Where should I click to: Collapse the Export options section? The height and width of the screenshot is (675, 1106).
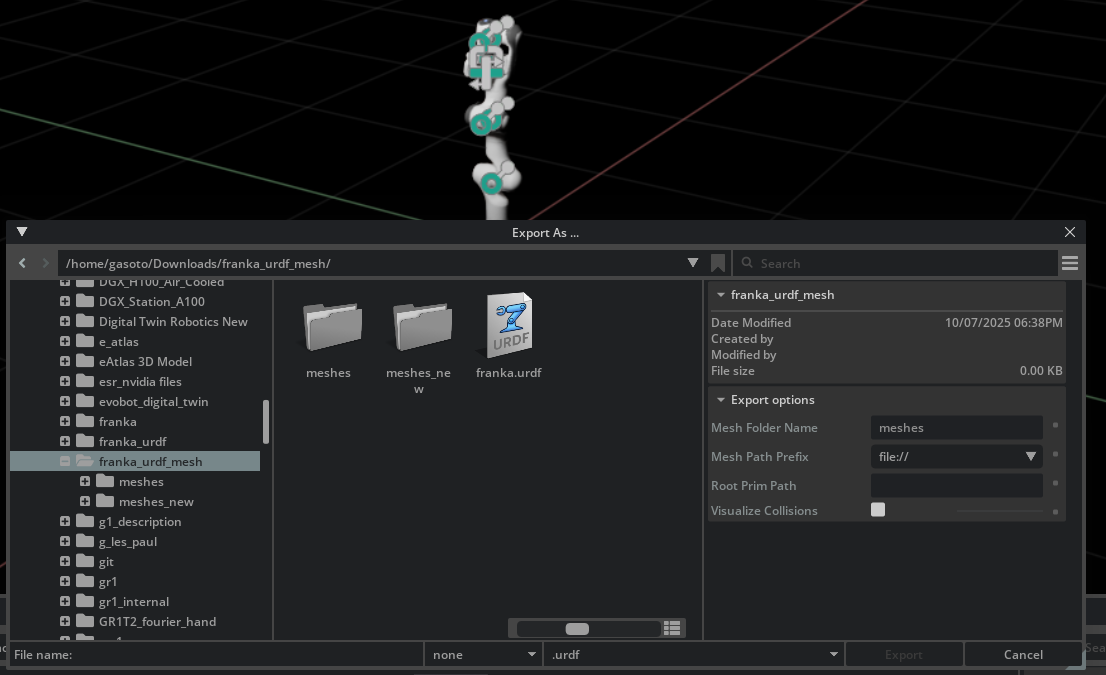[721, 399]
